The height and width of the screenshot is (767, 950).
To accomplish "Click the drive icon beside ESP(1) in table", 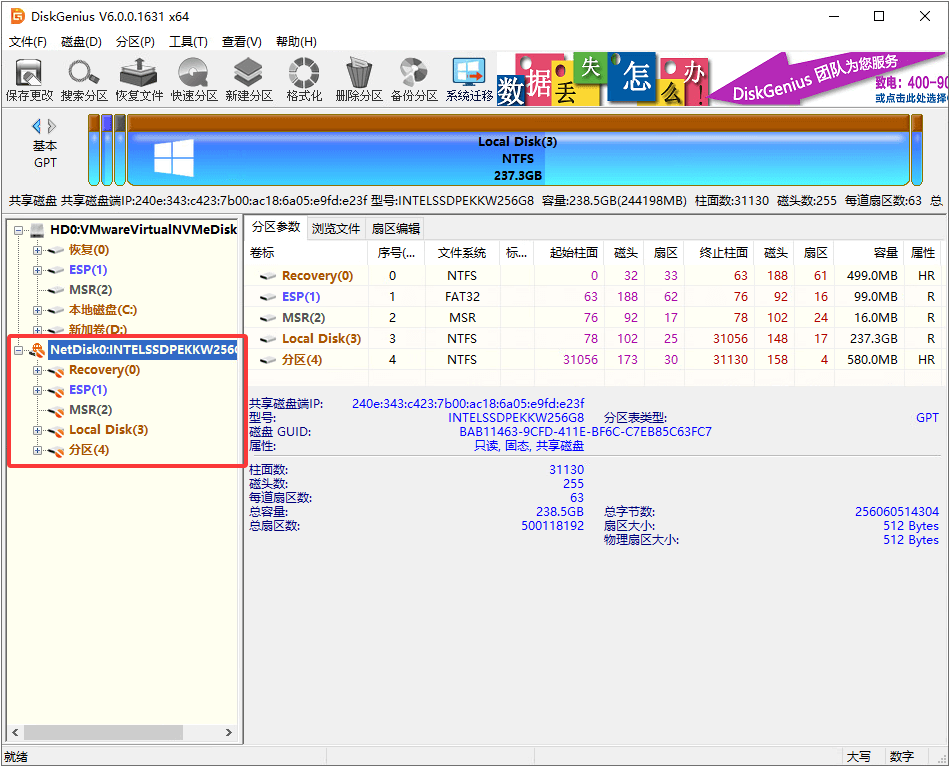I will [x=268, y=297].
